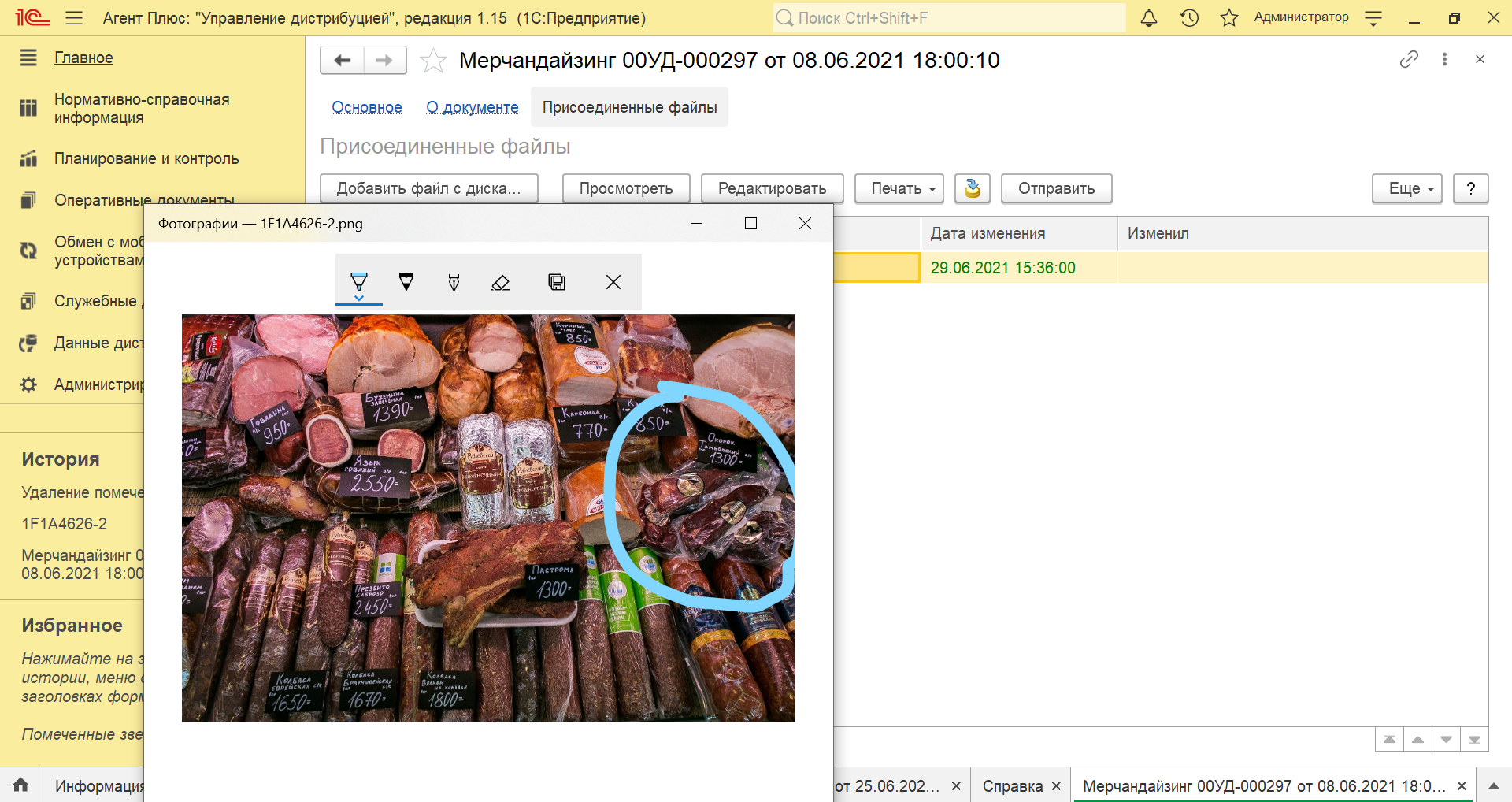Select cell 29.06.2021 15:36:00
The width and height of the screenshot is (1512, 802).
coord(1019,268)
